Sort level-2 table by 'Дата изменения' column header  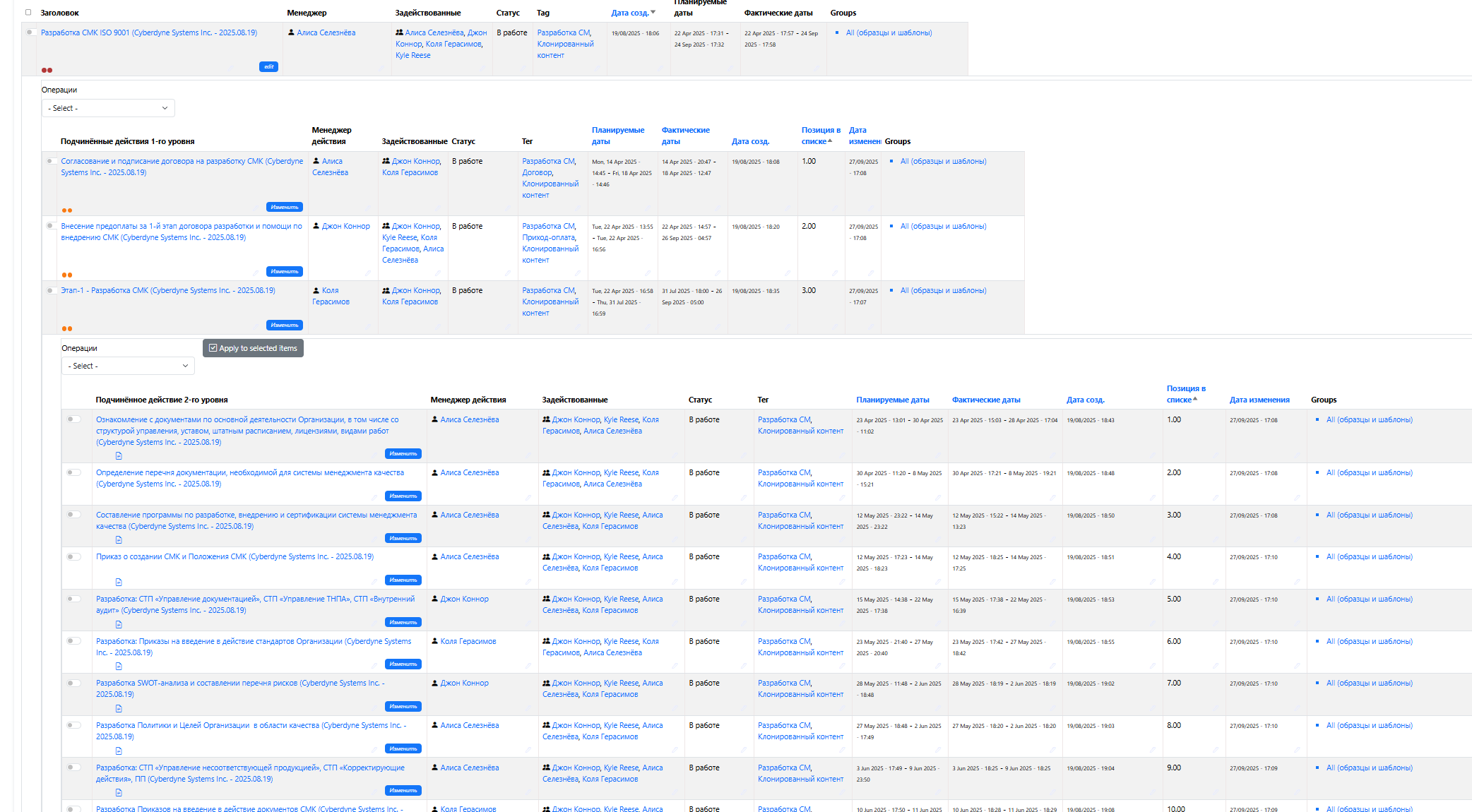click(x=1259, y=400)
